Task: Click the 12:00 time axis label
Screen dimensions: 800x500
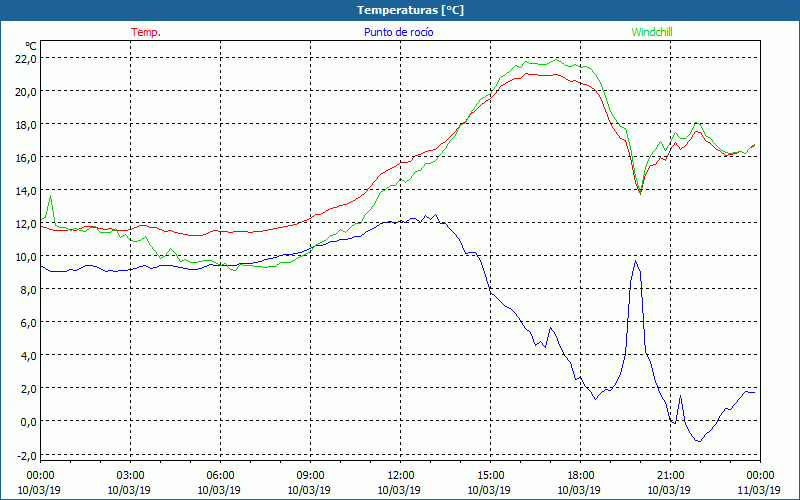Action: [x=401, y=476]
